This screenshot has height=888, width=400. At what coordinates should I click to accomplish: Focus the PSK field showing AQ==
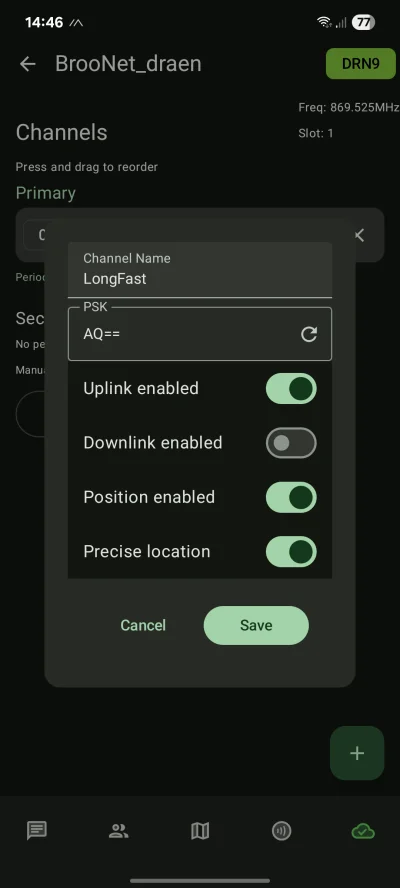[200, 334]
